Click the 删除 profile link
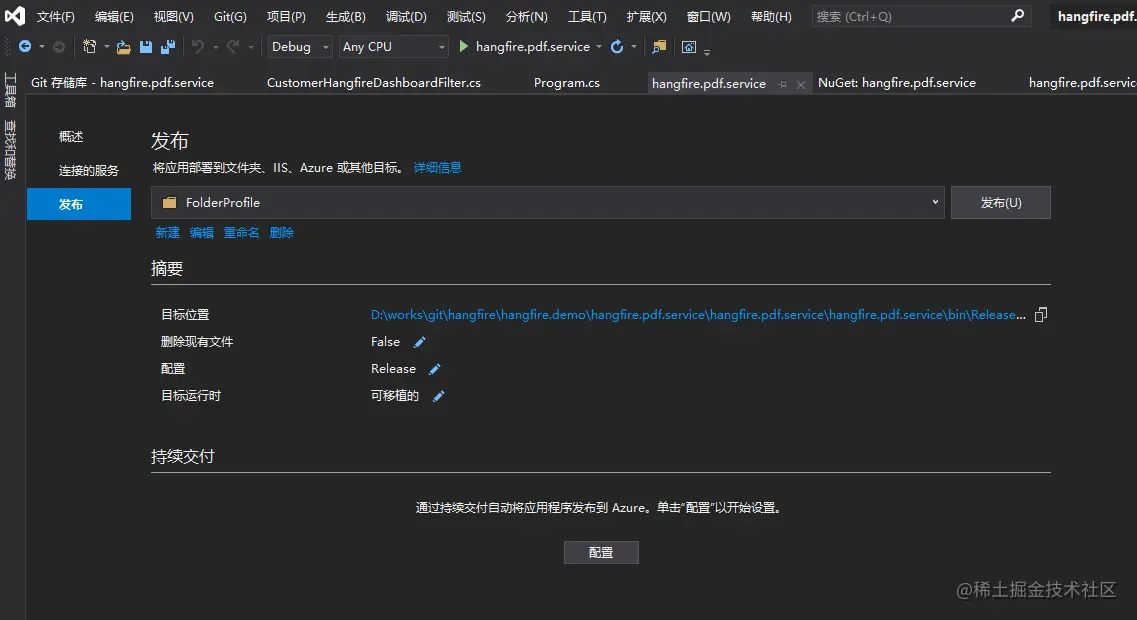Screen dimensions: 1137x620 (x=281, y=232)
